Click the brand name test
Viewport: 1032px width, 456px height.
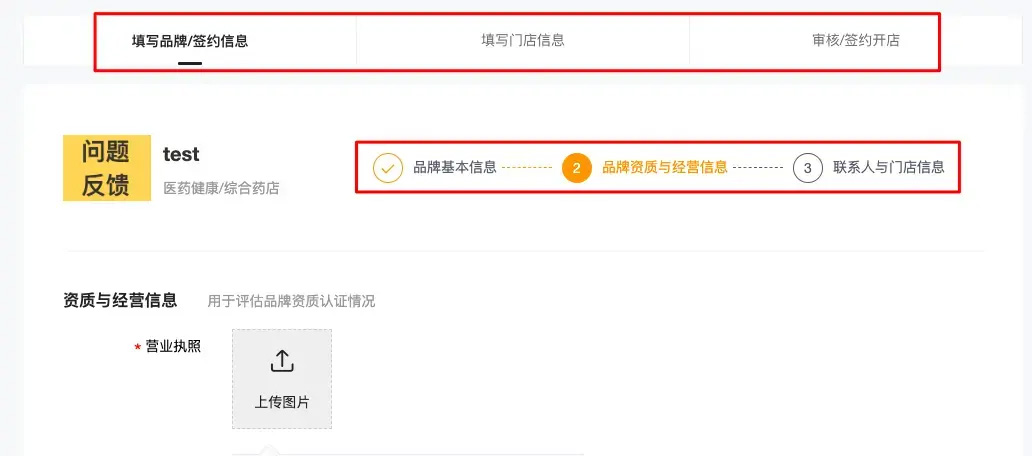(x=181, y=154)
